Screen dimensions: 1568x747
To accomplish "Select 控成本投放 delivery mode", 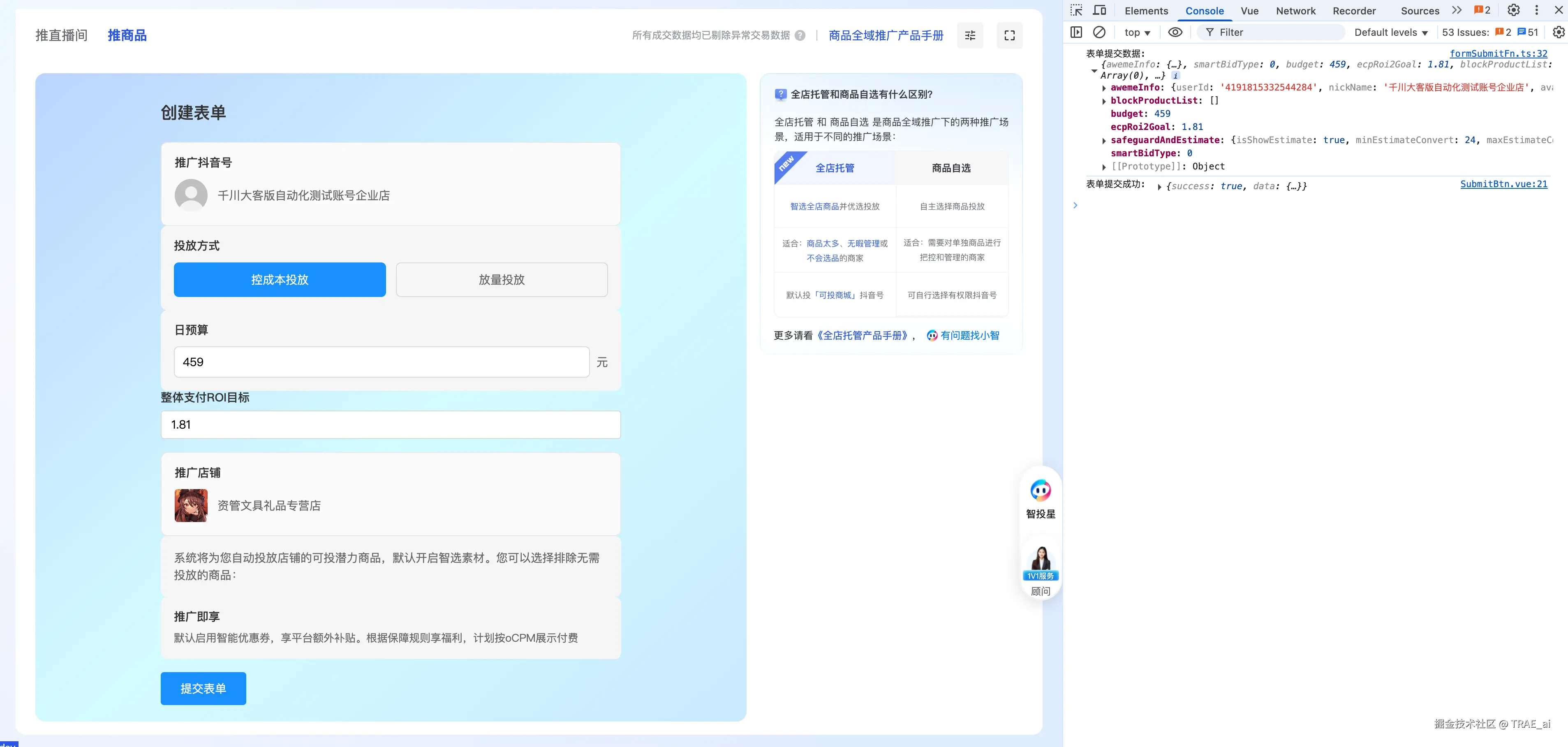I will [280, 279].
